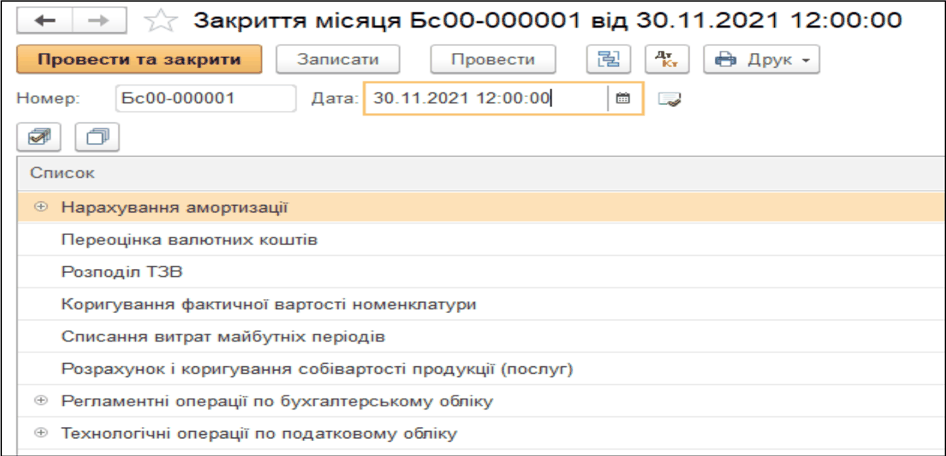
Task: Add document to favorites with the star icon
Action: 160,22
